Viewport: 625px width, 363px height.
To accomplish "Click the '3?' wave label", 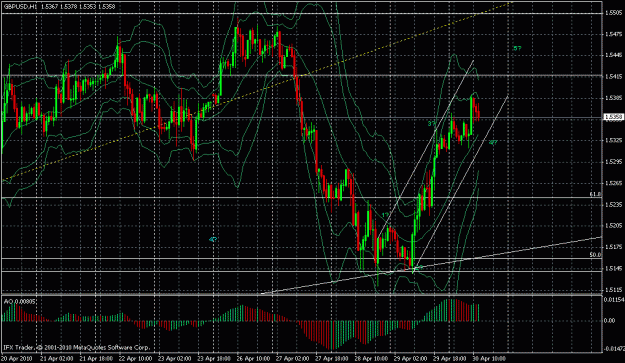I will click(432, 124).
